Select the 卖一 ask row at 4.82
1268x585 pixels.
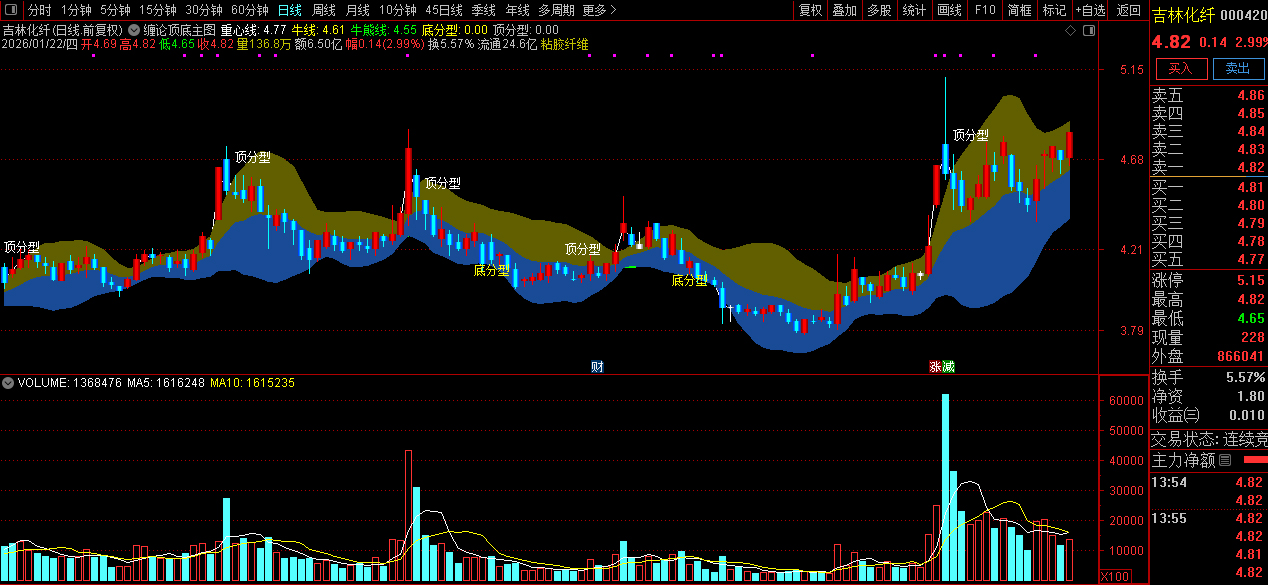tap(1209, 167)
